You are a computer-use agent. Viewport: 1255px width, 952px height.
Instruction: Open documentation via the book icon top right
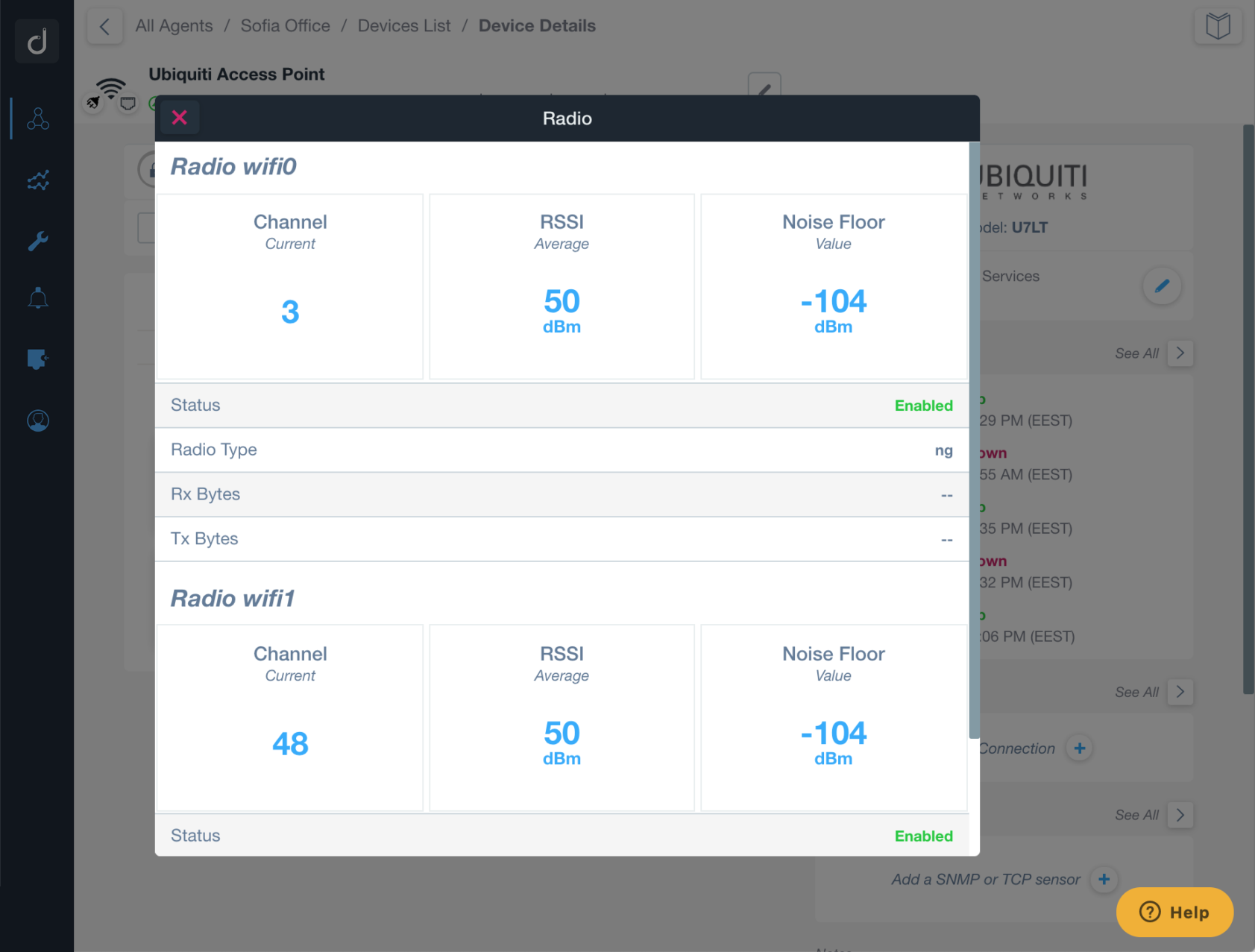click(1218, 25)
